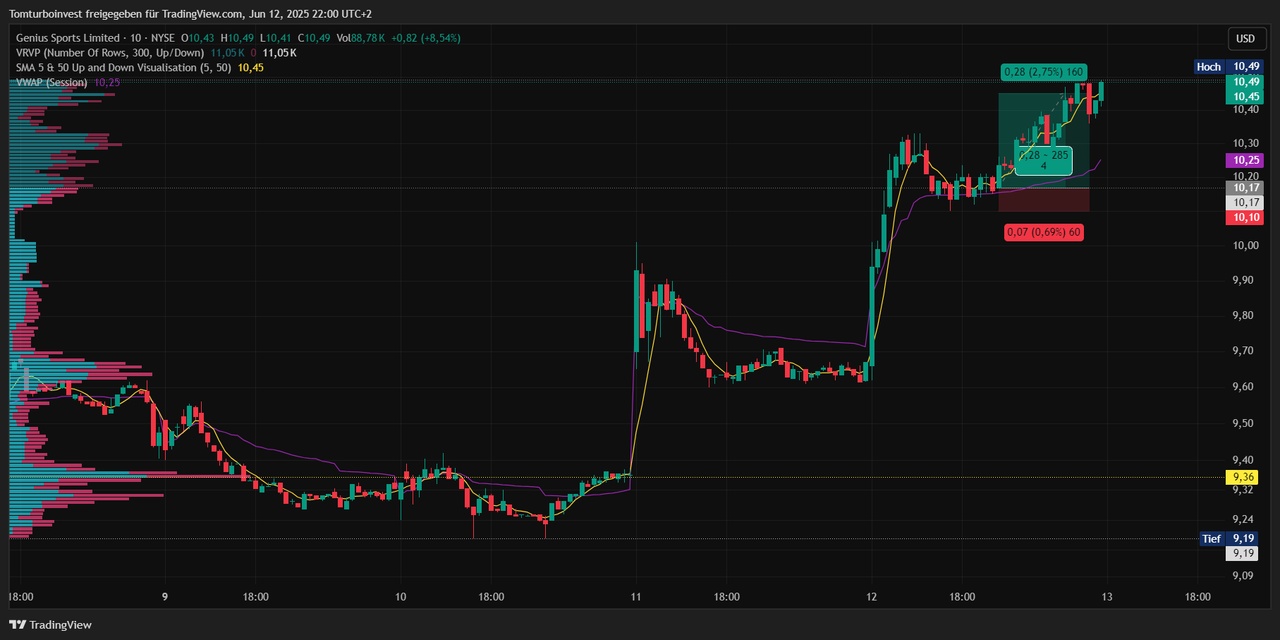Viewport: 1280px width, 640px height.
Task: Click the blue 10,49 high price tag
Action: [1246, 67]
